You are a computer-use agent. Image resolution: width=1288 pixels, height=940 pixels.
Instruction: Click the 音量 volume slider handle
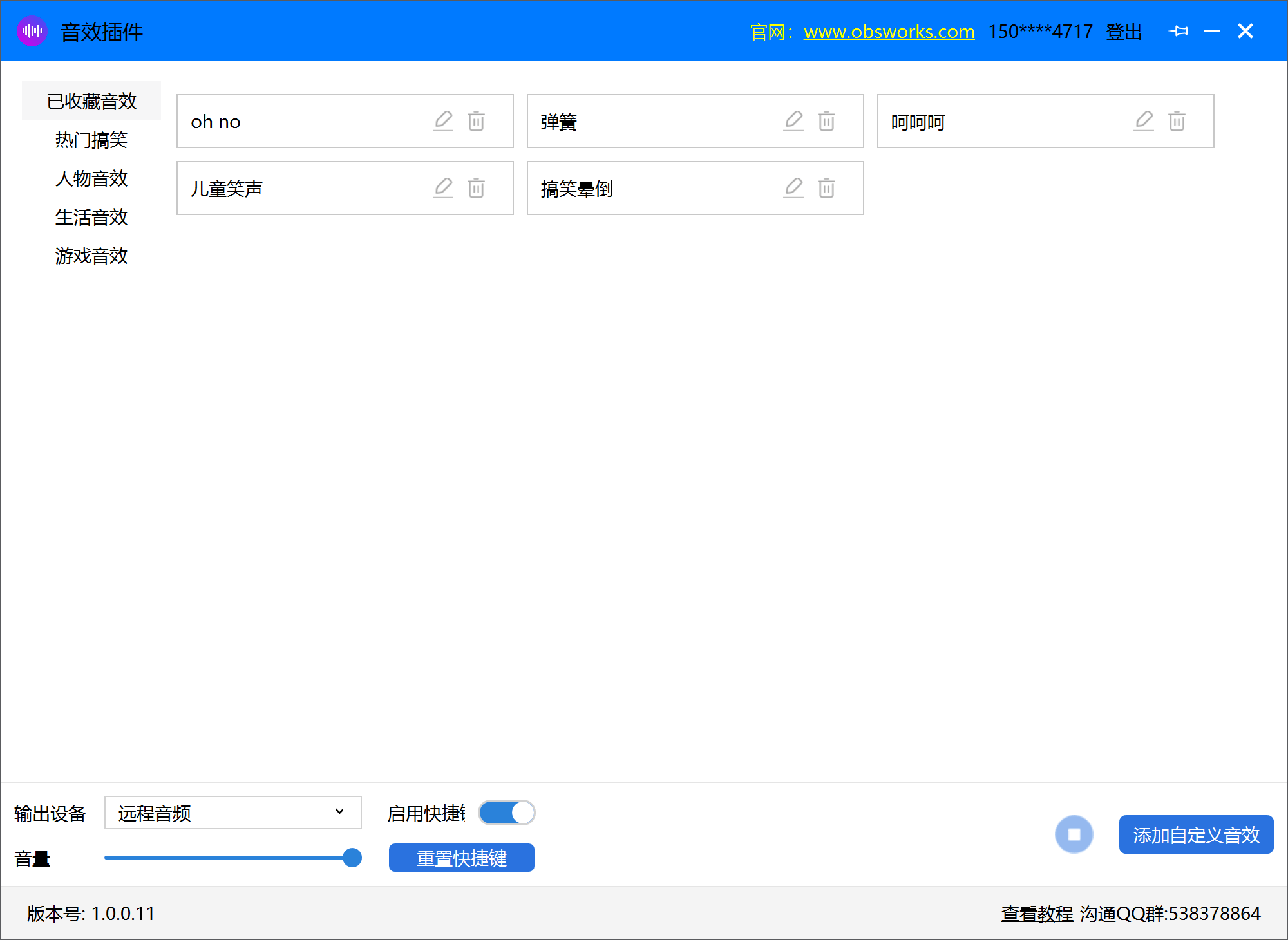352,858
